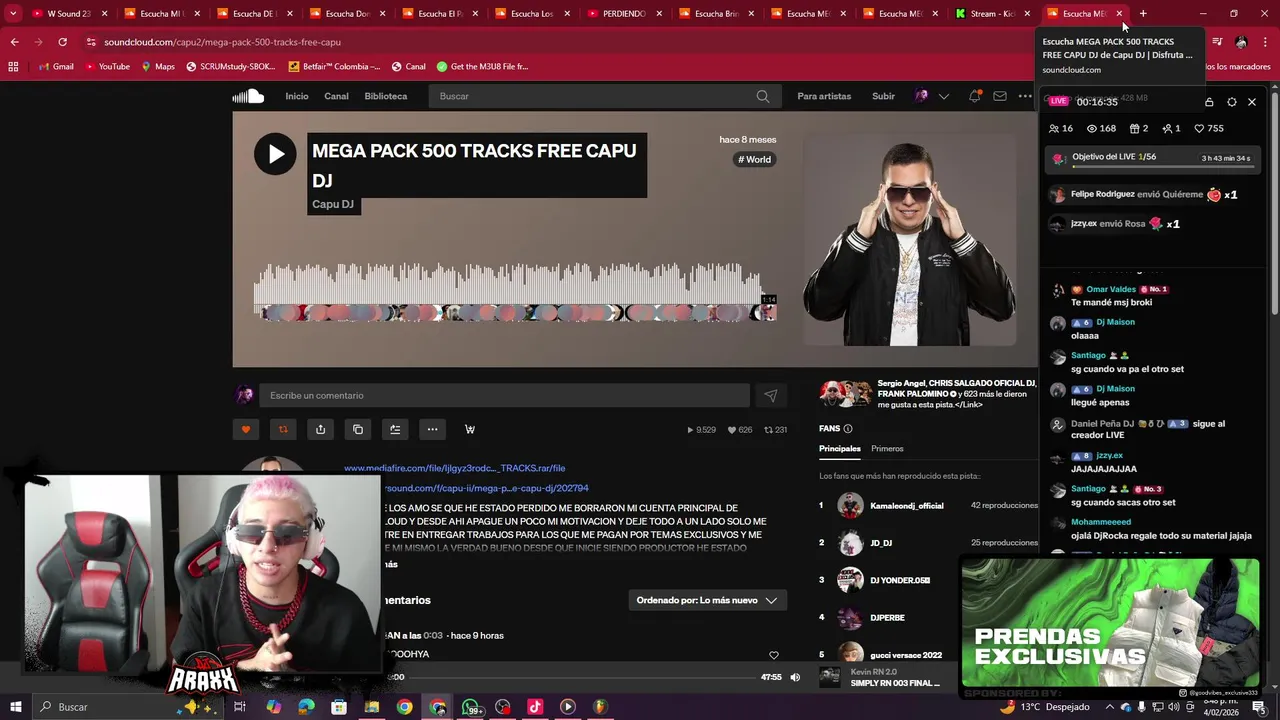Image resolution: width=1280 pixels, height=720 pixels.
Task: Open Task View in taskbar
Action: (x=240, y=706)
